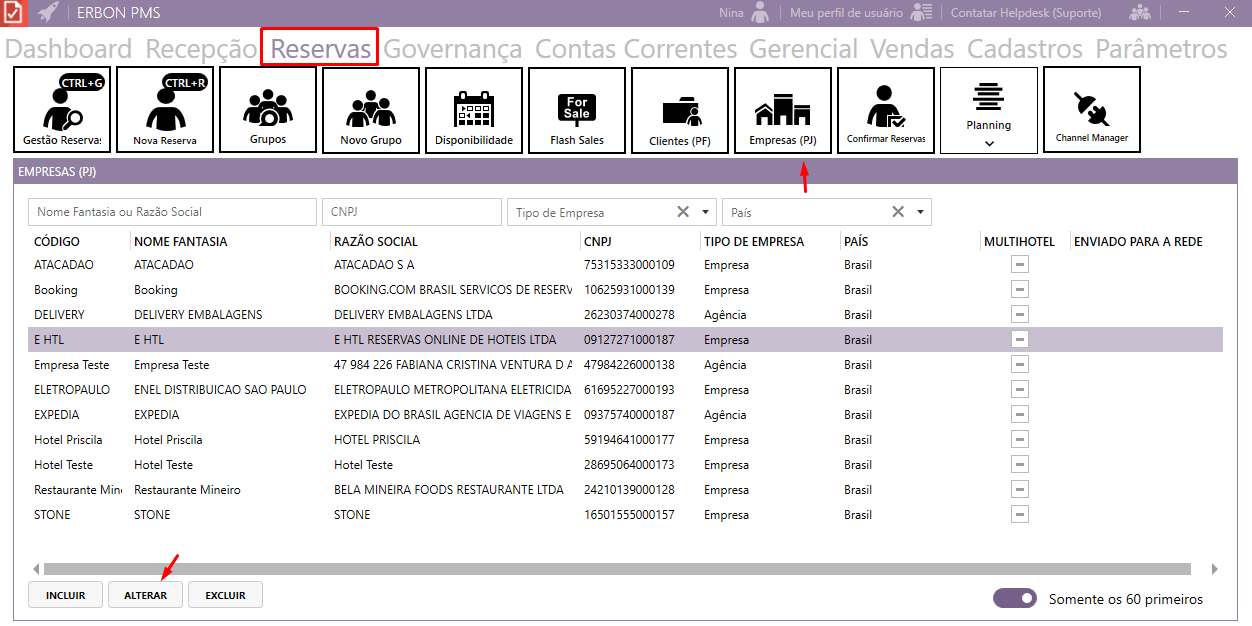Toggle Multihotel checkbox for STONE row
Screen dimensions: 1252x626
[x=1020, y=515]
